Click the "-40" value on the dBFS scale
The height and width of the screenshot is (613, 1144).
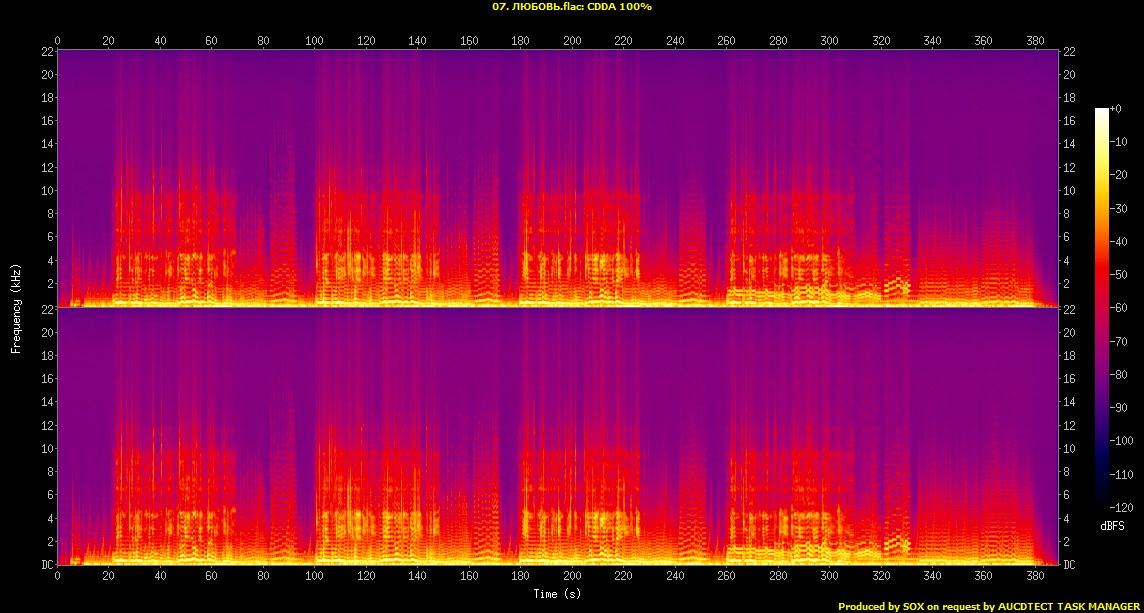[1118, 242]
